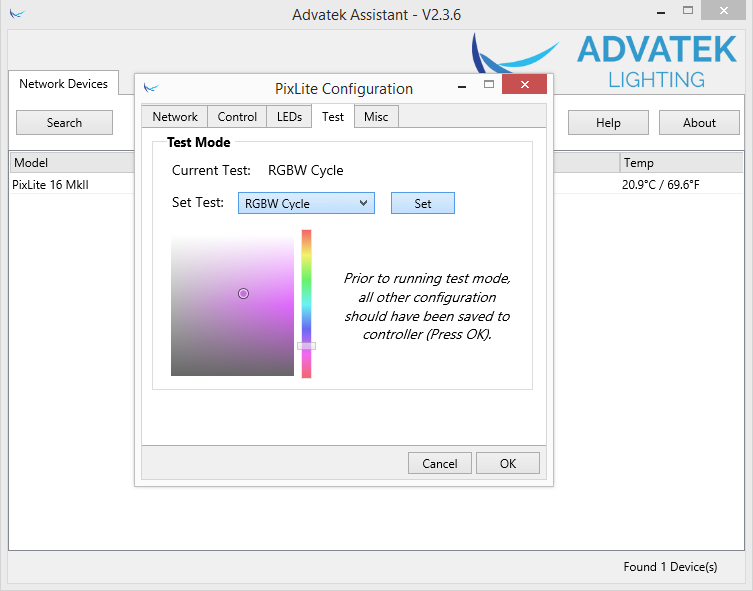Click the Advatek Lighting logo

(604, 61)
